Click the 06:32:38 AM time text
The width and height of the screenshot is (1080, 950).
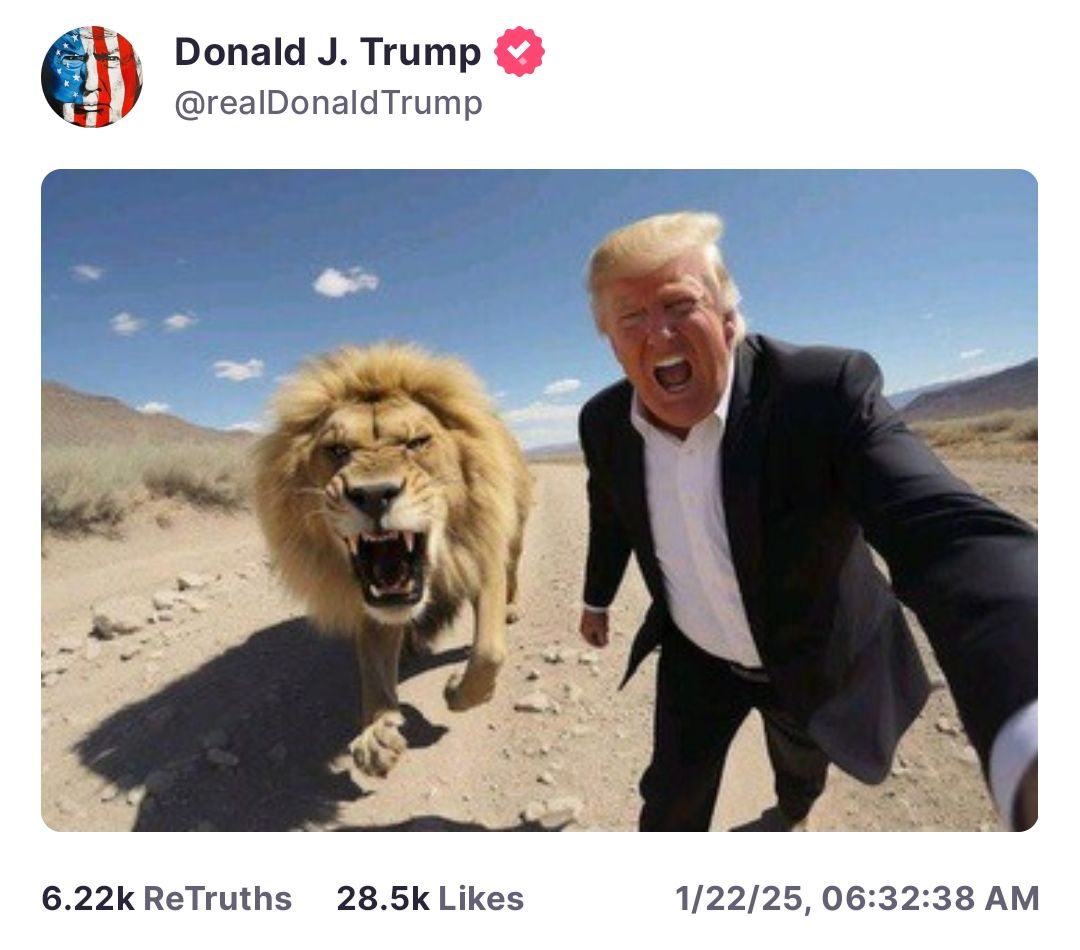[931, 898]
